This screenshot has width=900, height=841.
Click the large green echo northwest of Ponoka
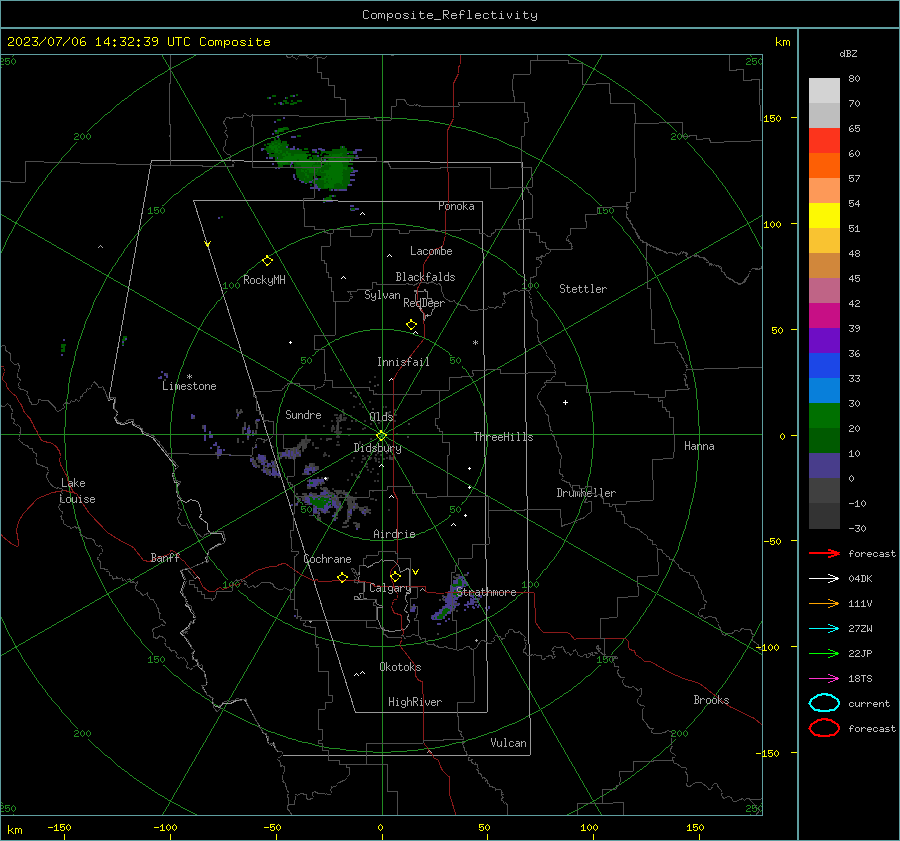313,164
